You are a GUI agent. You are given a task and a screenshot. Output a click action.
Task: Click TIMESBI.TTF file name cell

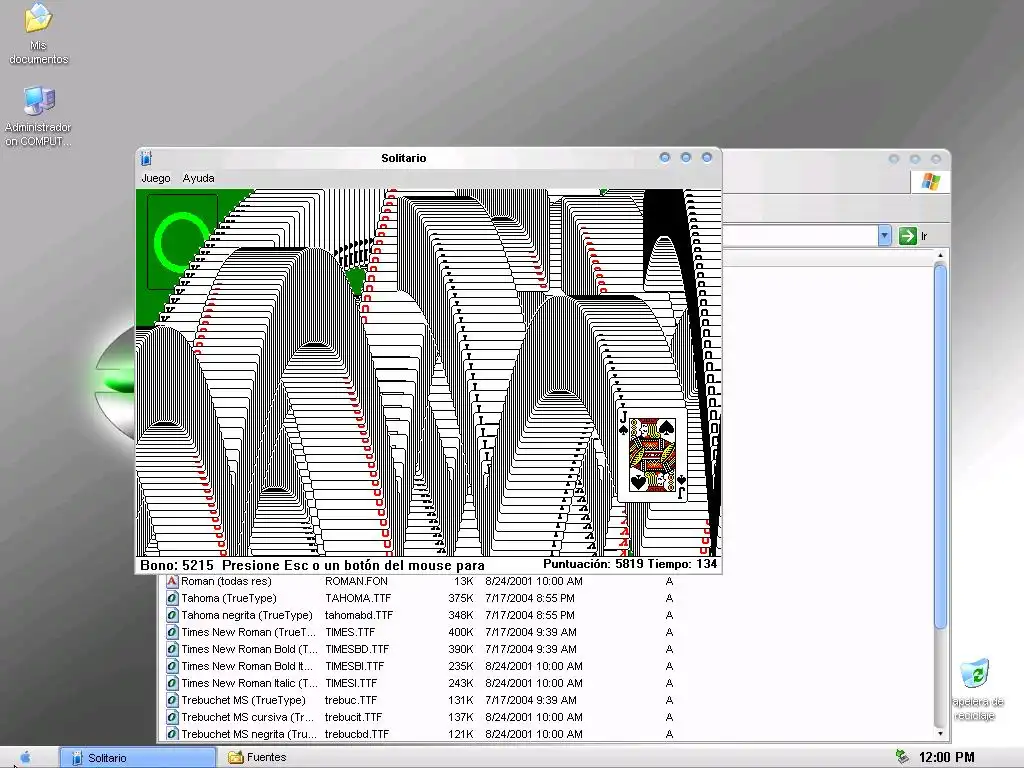pyautogui.click(x=355, y=666)
